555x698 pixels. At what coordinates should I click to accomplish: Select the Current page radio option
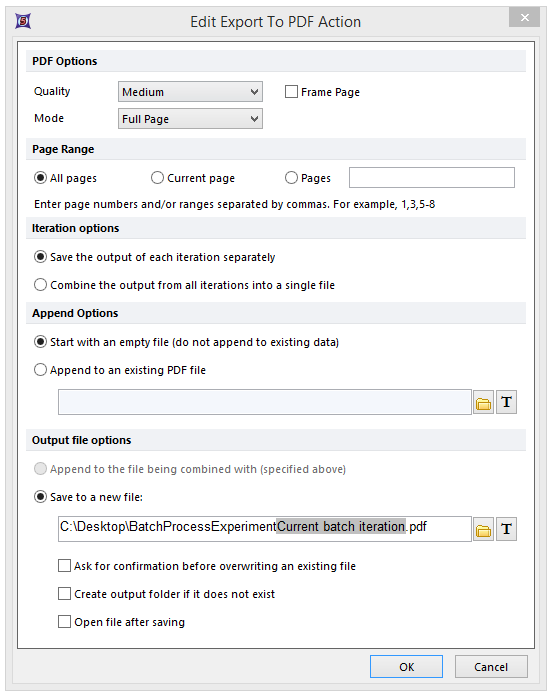(x=157, y=178)
